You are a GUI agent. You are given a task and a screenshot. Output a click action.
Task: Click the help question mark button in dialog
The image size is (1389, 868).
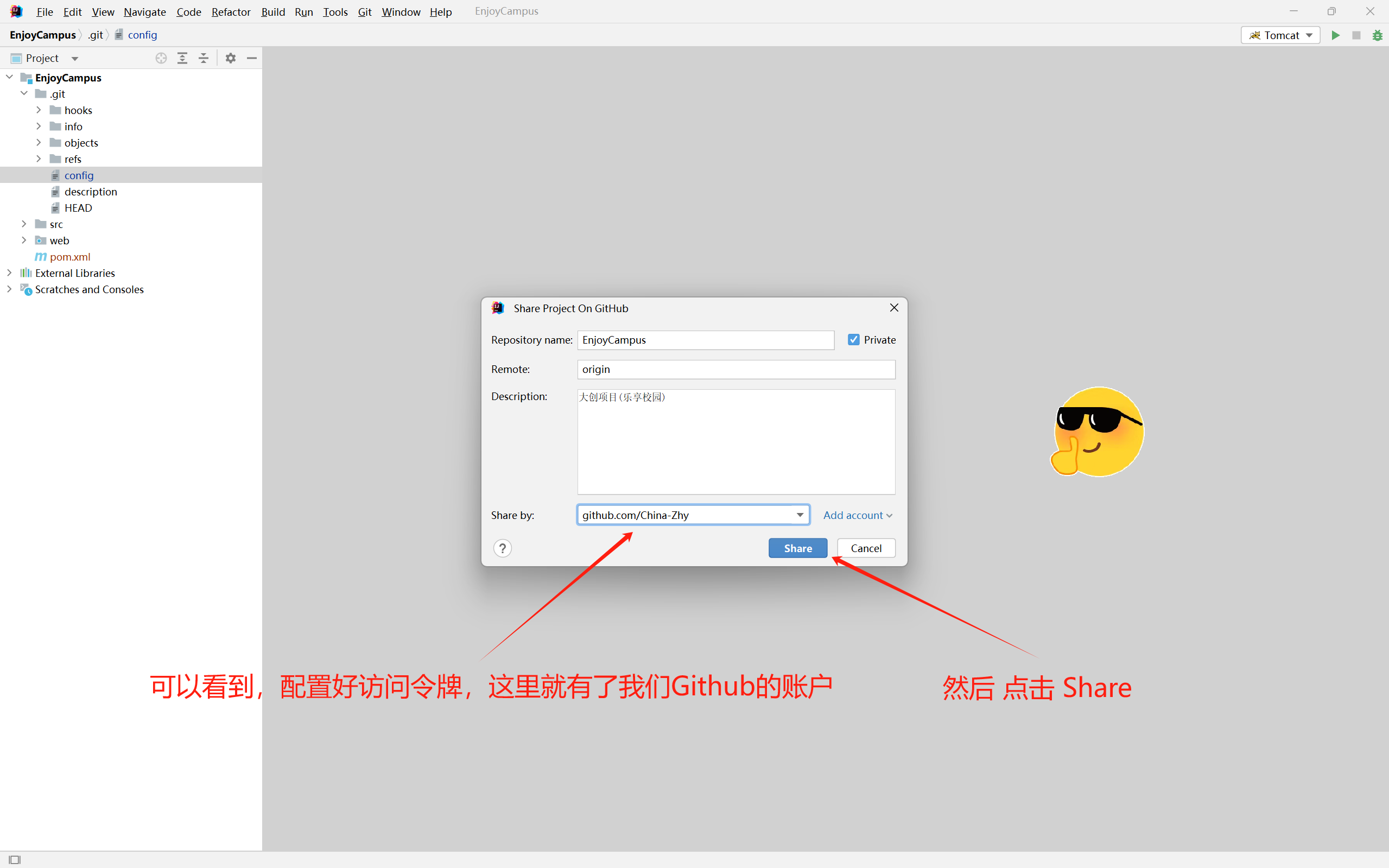(502, 548)
